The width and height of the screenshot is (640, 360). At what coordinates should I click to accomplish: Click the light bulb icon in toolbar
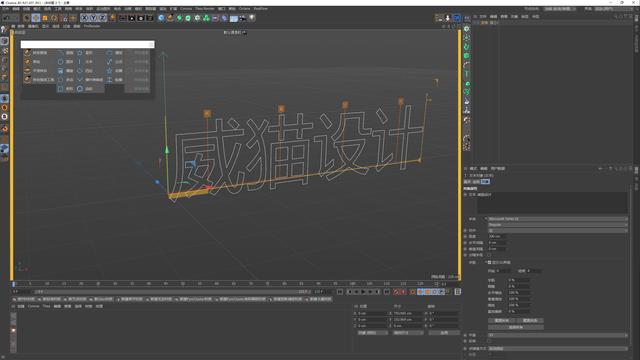(252, 18)
